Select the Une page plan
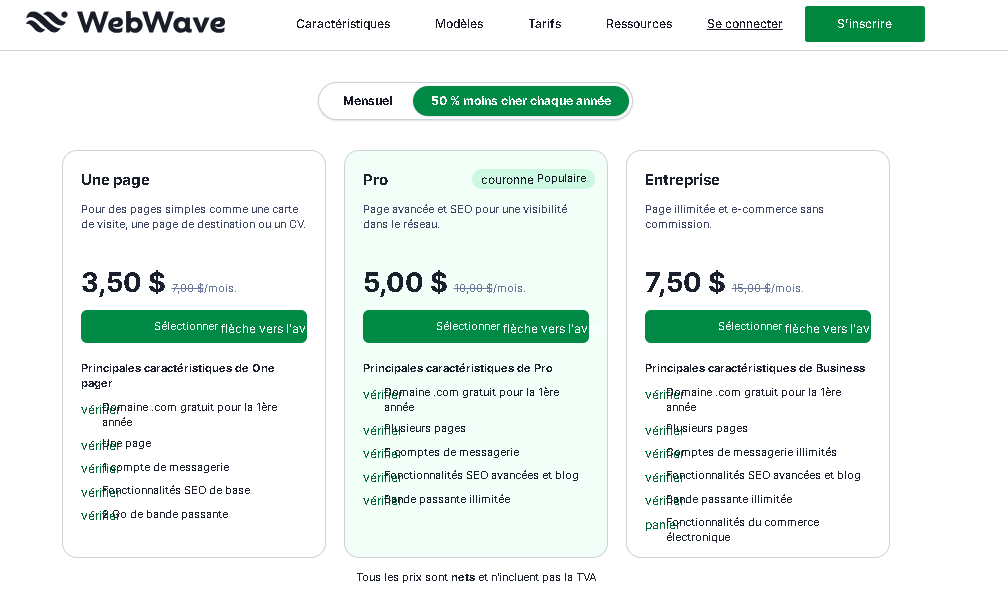 [x=193, y=325]
